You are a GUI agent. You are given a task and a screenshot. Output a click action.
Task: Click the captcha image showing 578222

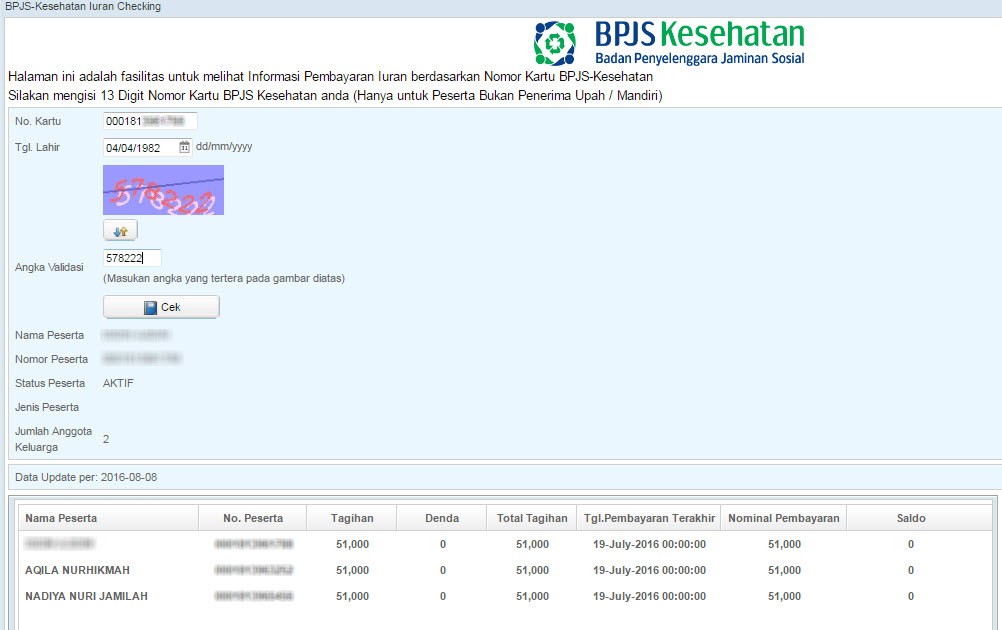[162, 189]
